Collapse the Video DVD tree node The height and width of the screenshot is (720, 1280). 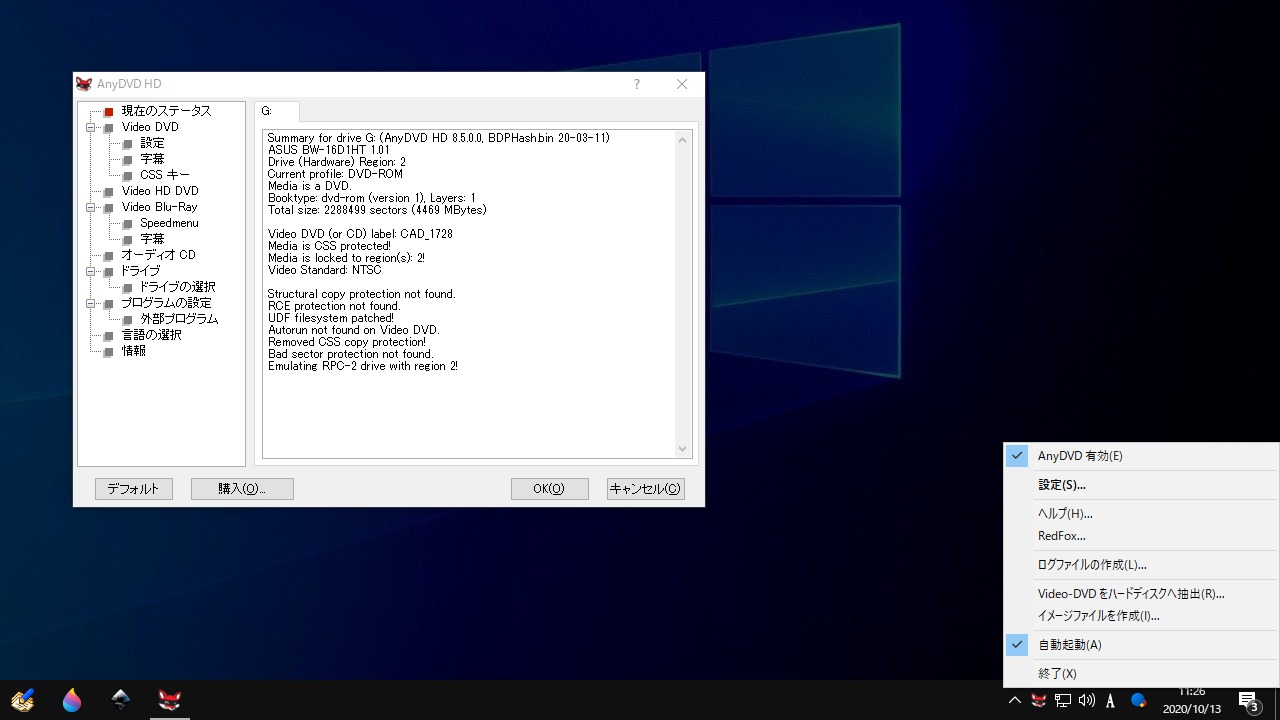click(91, 127)
